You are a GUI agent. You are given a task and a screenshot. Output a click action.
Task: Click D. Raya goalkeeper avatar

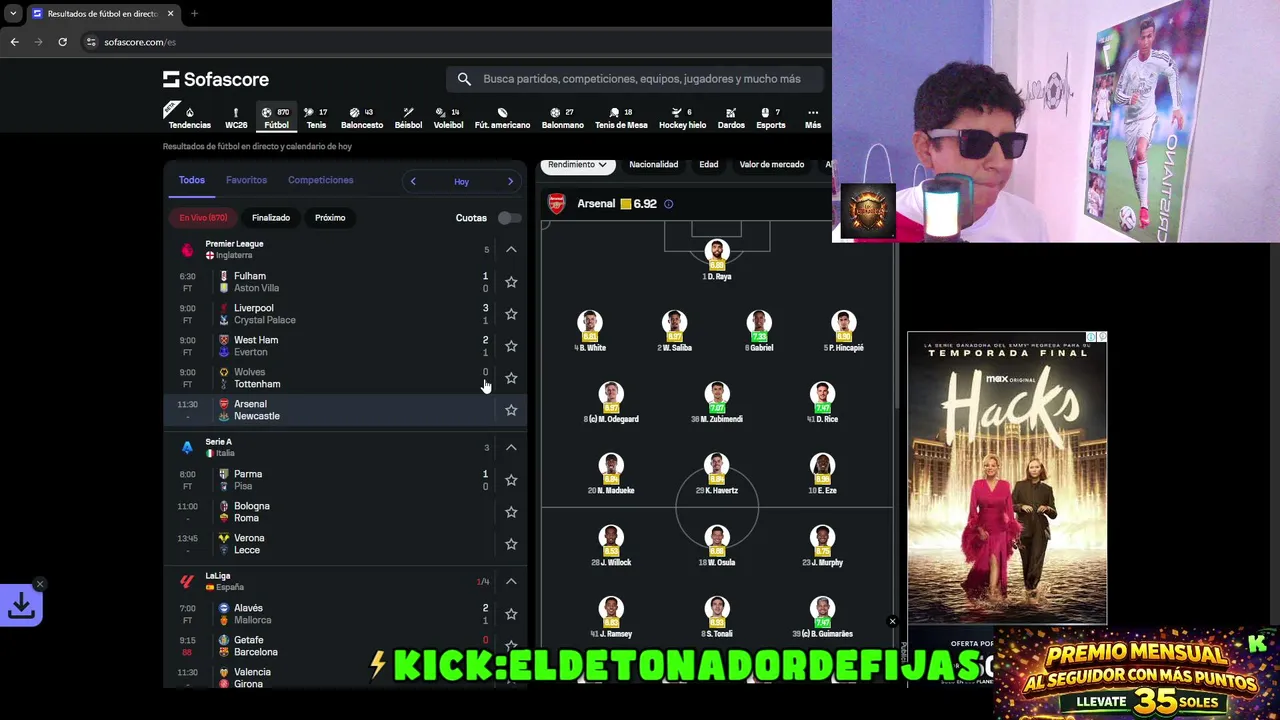pos(717,252)
